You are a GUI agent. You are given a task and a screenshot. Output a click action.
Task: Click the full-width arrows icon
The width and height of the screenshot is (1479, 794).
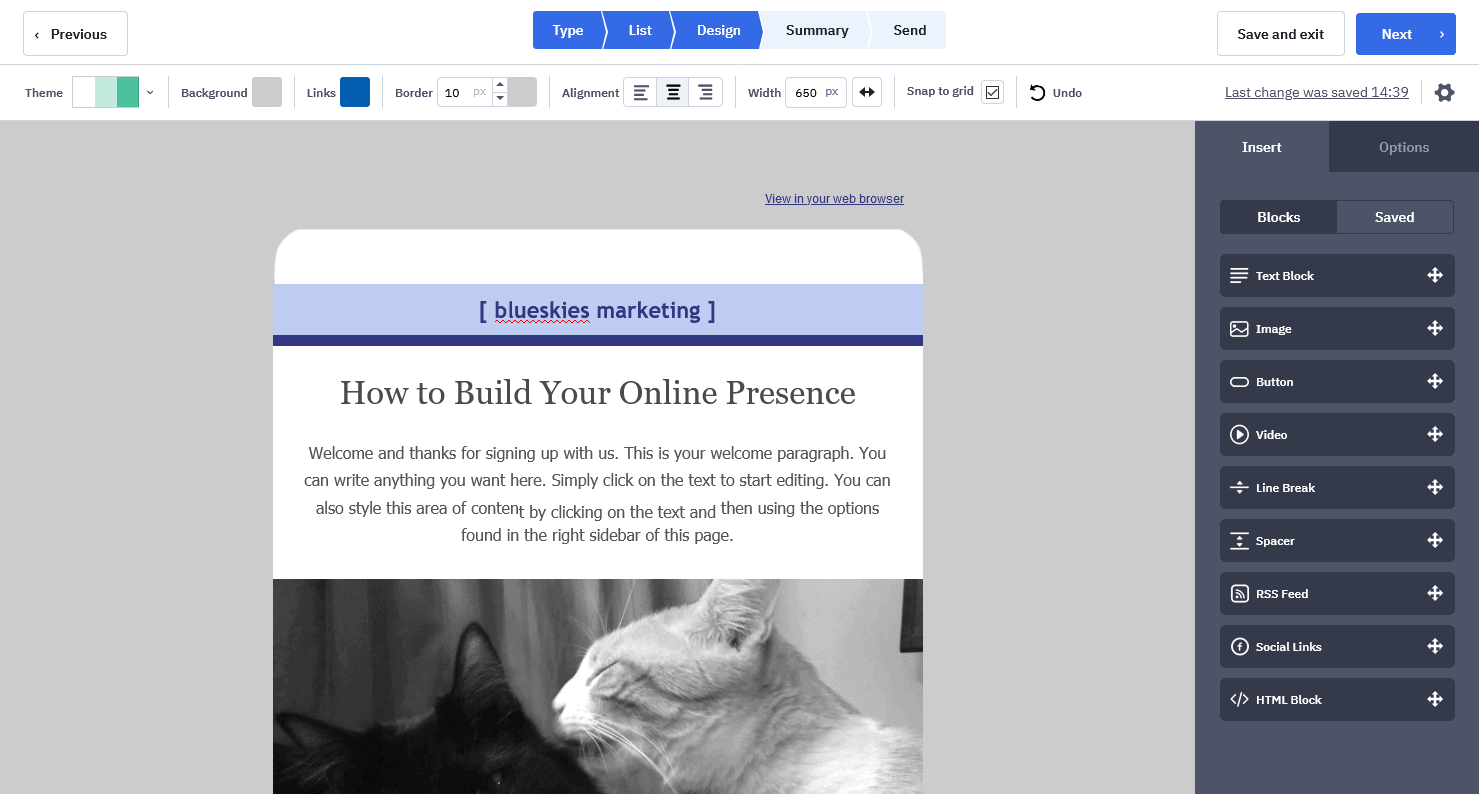867,93
